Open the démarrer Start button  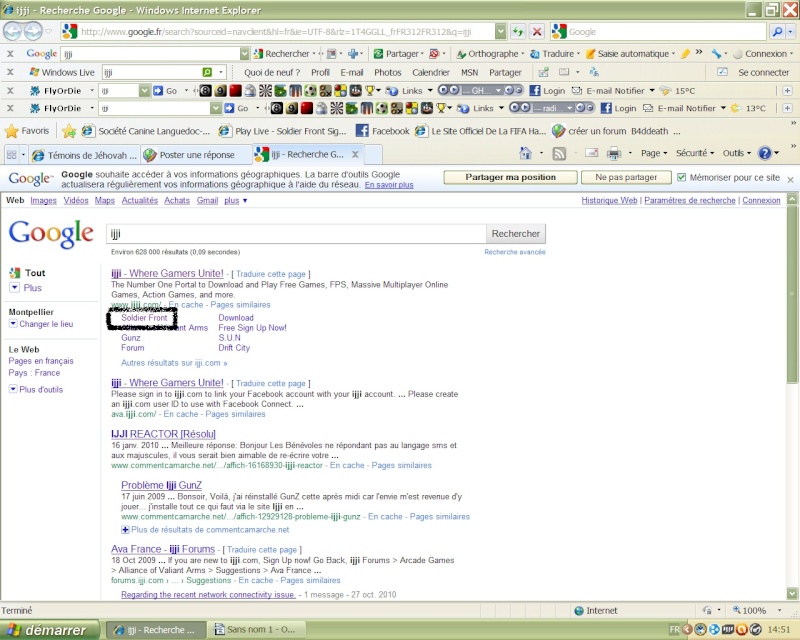point(49,630)
